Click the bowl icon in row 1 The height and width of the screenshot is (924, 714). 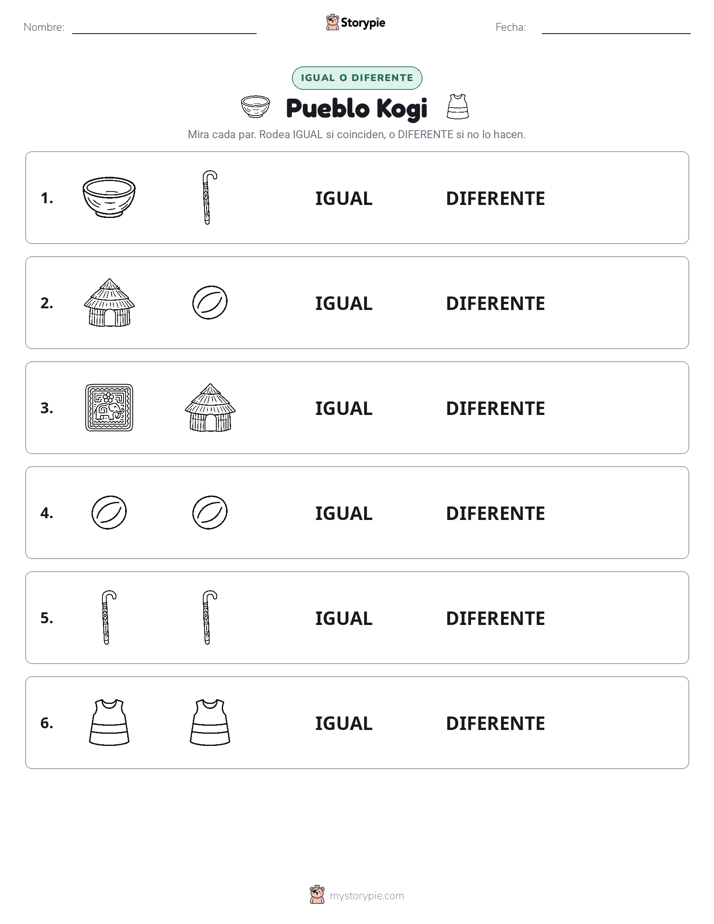(x=109, y=197)
